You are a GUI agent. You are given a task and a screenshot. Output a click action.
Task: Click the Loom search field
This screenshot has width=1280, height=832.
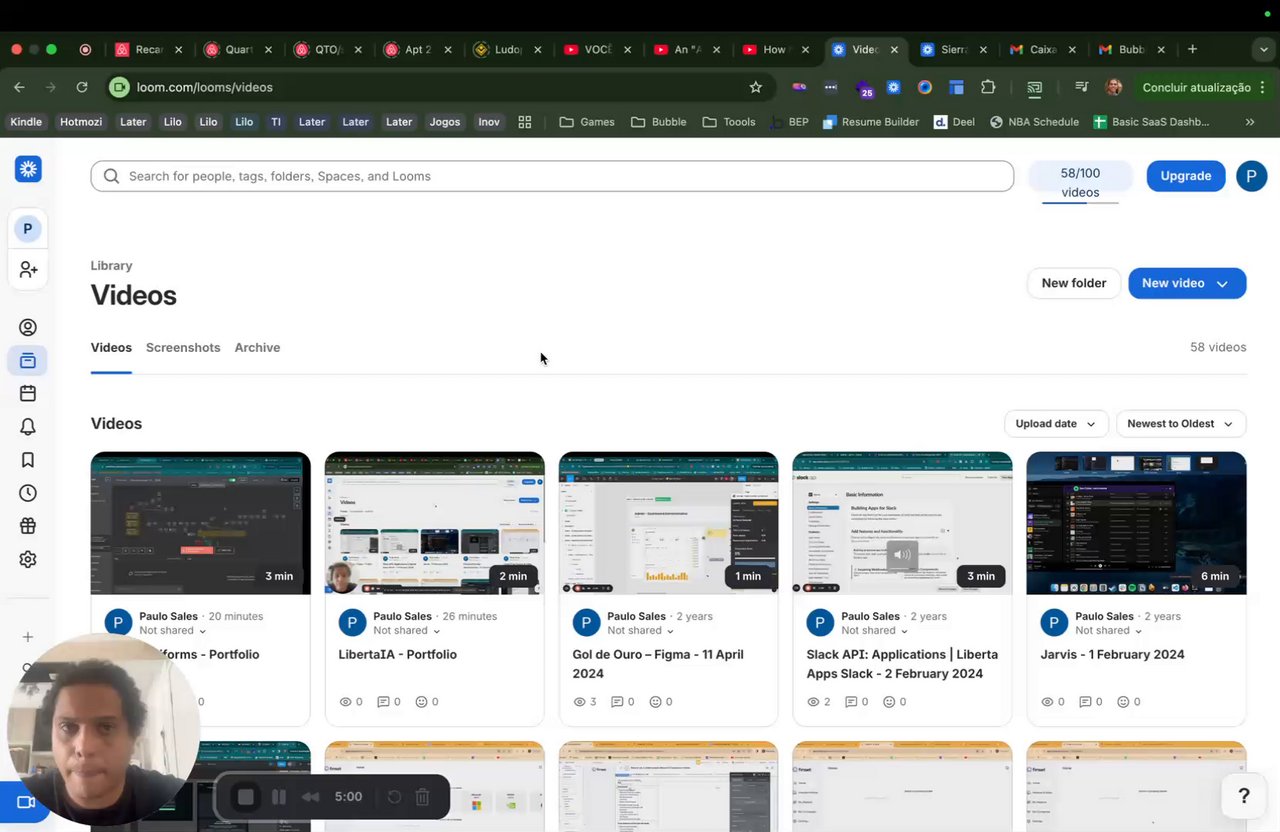pos(552,176)
